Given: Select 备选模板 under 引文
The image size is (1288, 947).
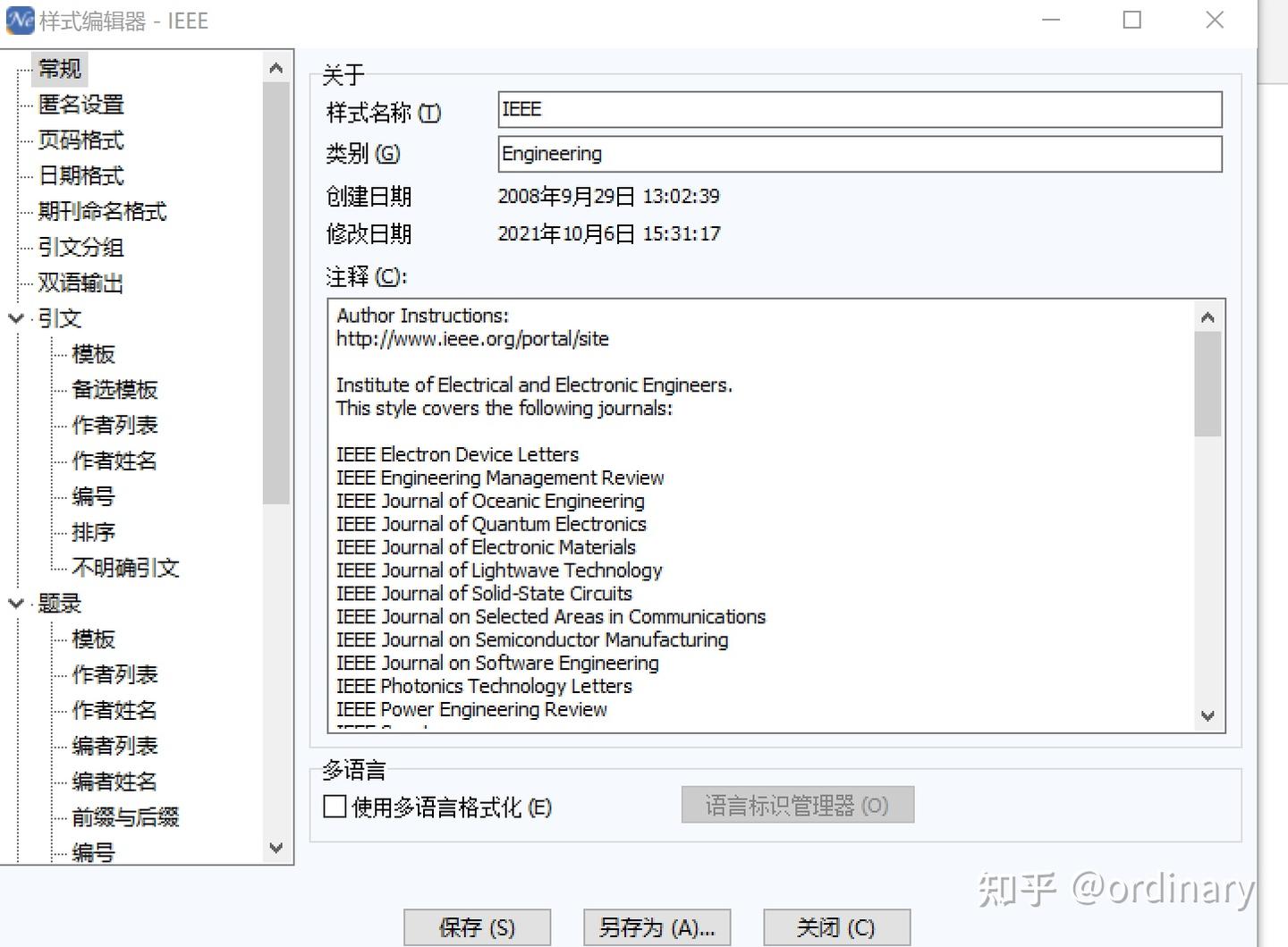Looking at the screenshot, I should 114,390.
